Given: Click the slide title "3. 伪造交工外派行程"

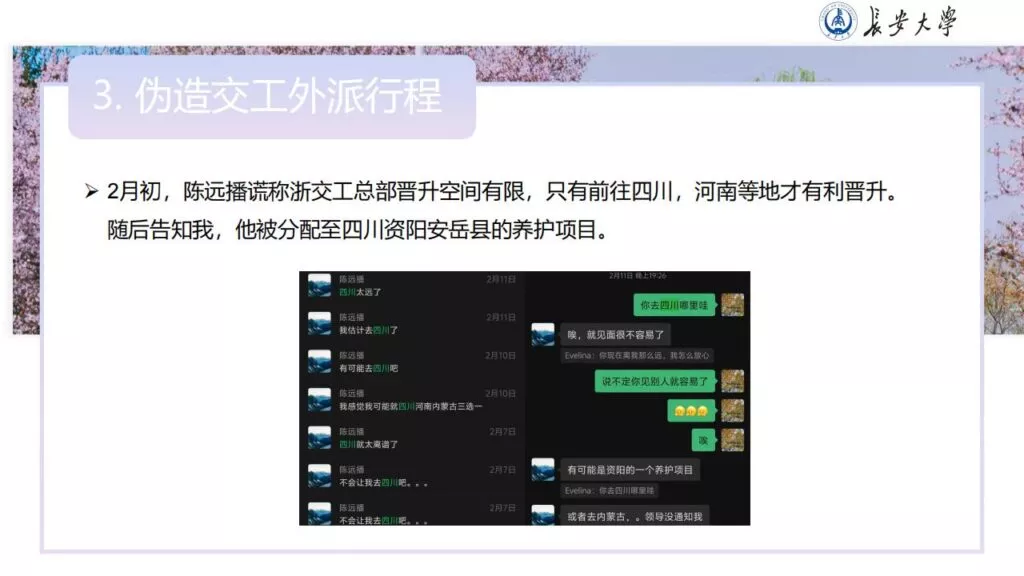Looking at the screenshot, I should [267, 97].
